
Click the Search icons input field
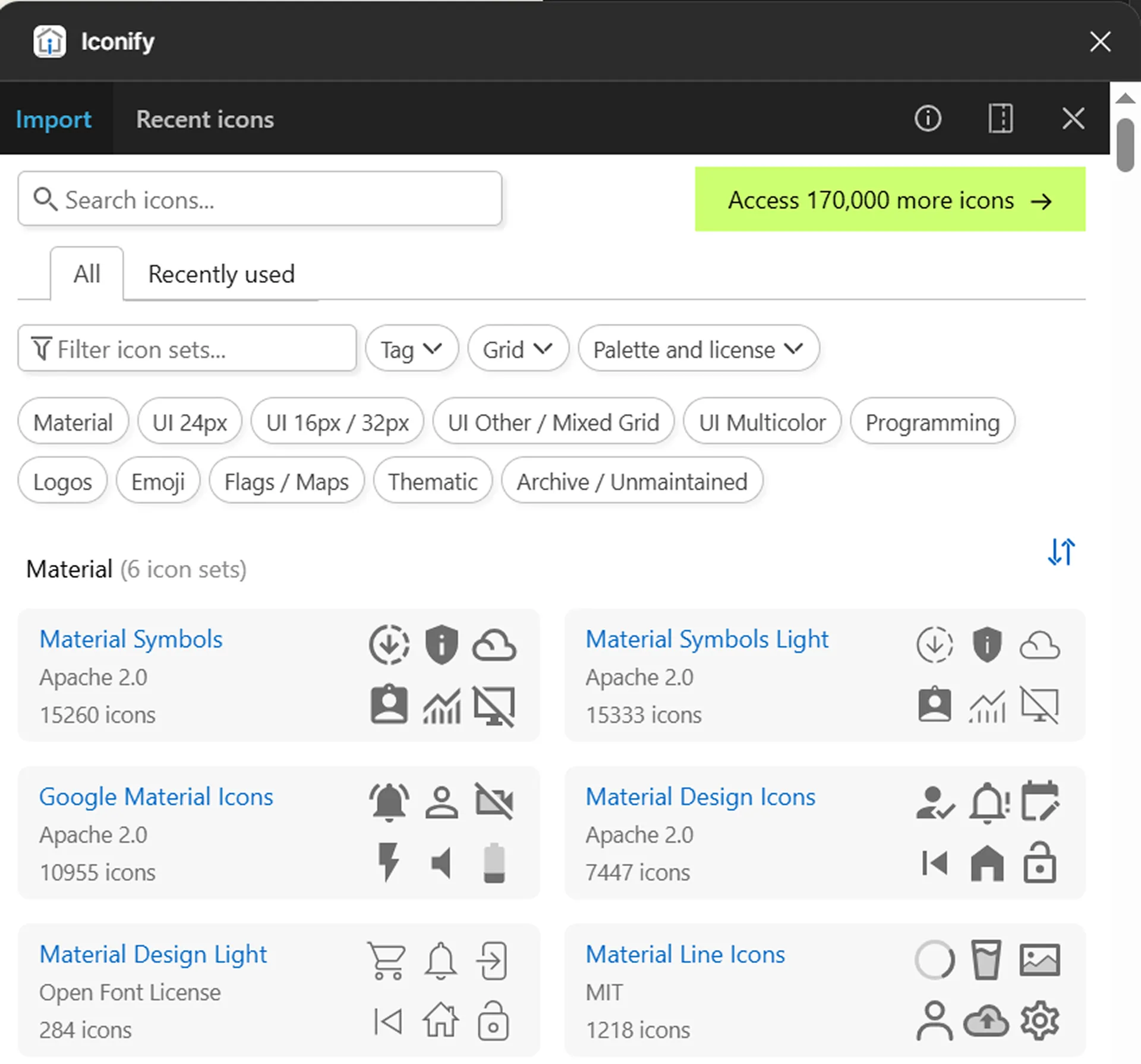260,199
